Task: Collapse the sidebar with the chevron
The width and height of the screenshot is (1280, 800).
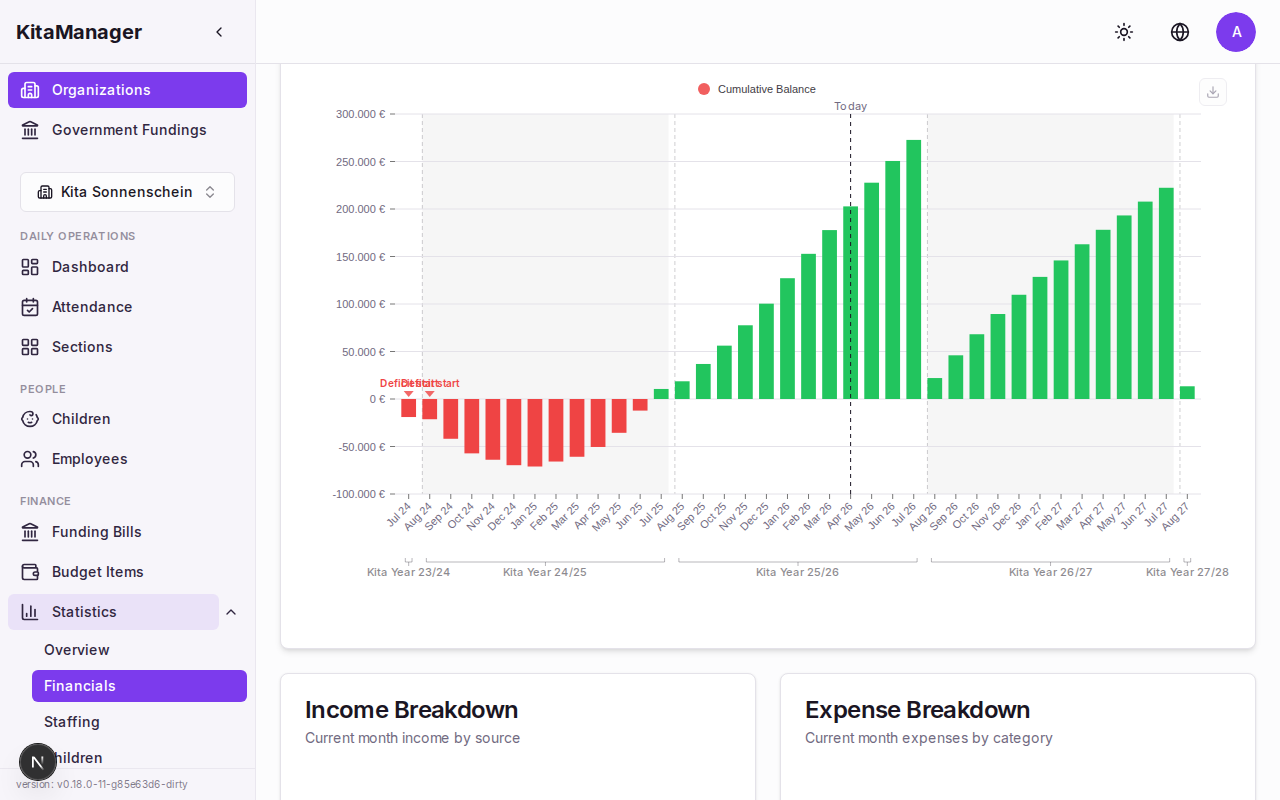Action: pyautogui.click(x=219, y=32)
